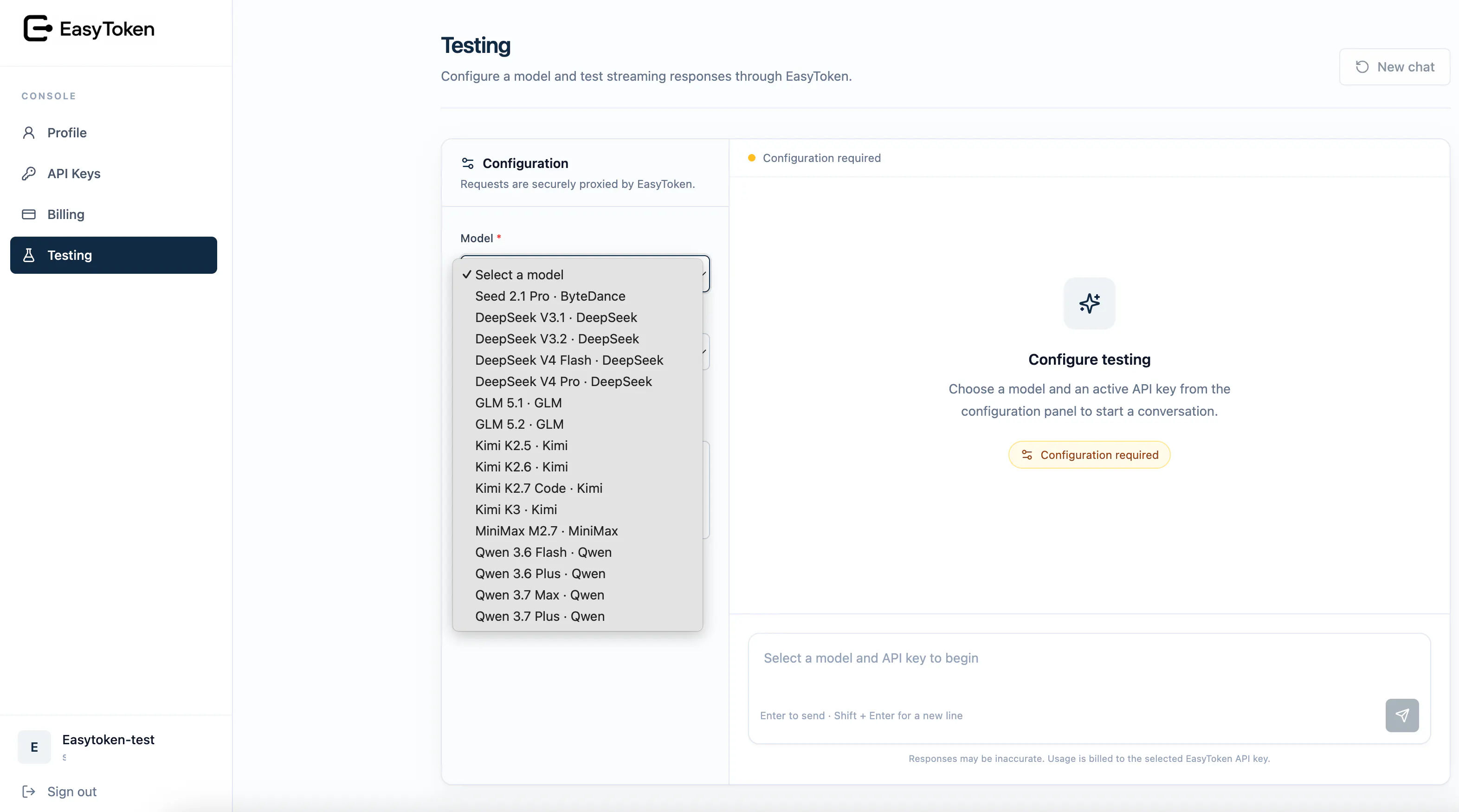Image resolution: width=1459 pixels, height=812 pixels.
Task: Click Sign out link
Action: pos(71,791)
